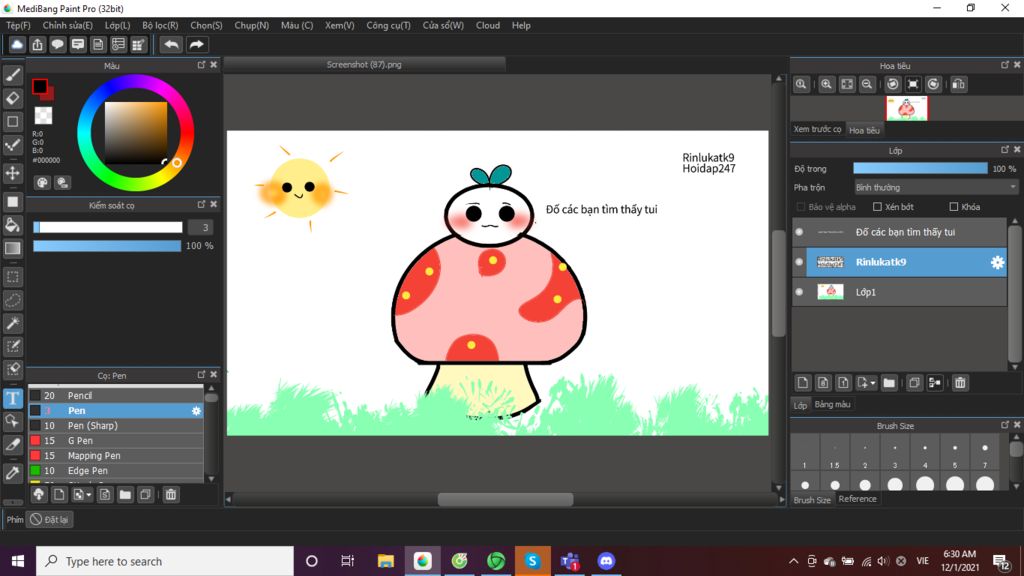Image resolution: width=1024 pixels, height=576 pixels.
Task: Select the Magic Wand tool
Action: (12, 323)
